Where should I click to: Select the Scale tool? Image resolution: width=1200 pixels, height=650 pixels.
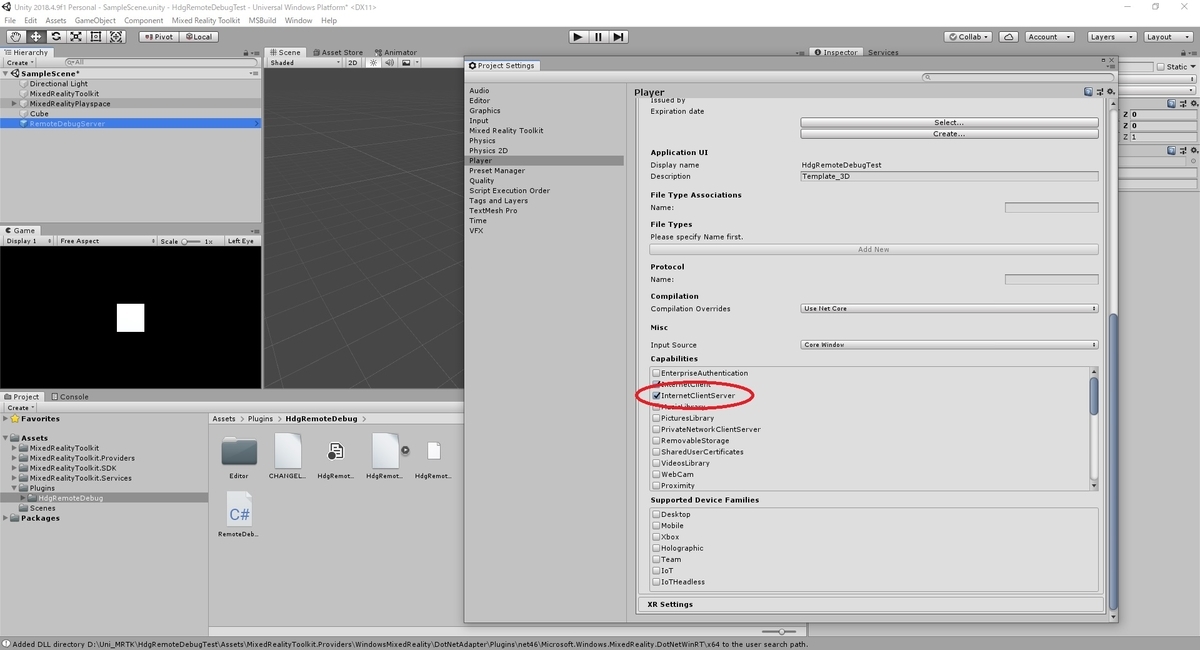(x=76, y=37)
